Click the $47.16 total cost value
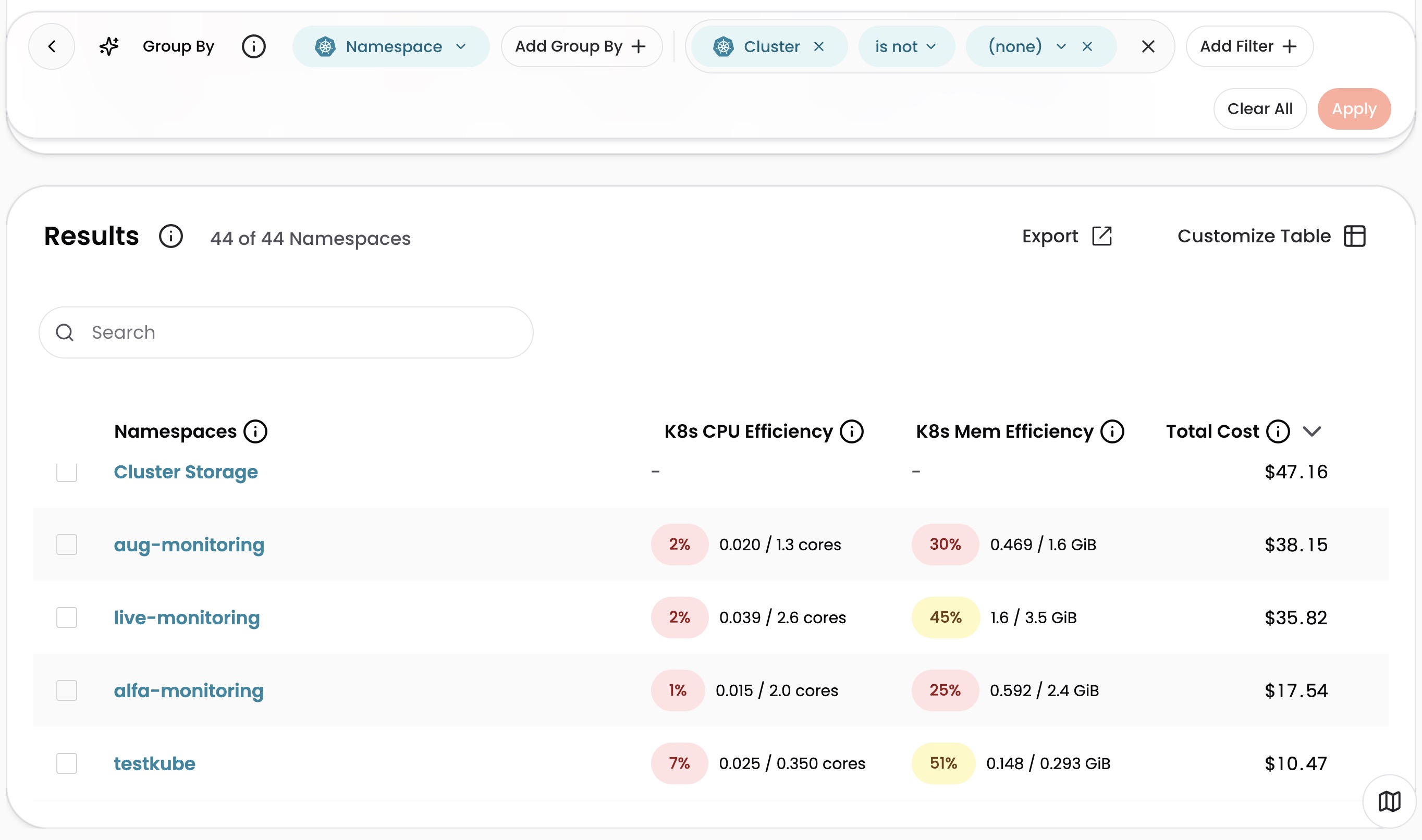 pos(1296,472)
